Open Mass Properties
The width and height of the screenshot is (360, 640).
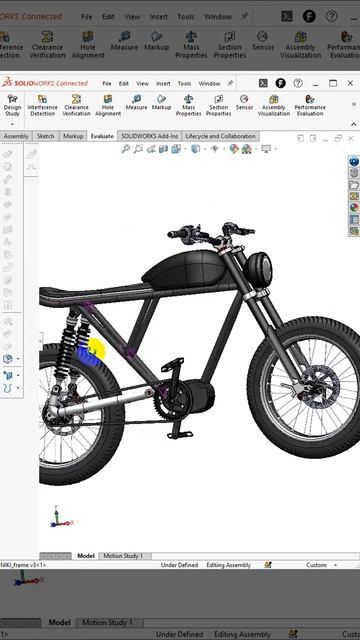pyautogui.click(x=188, y=105)
